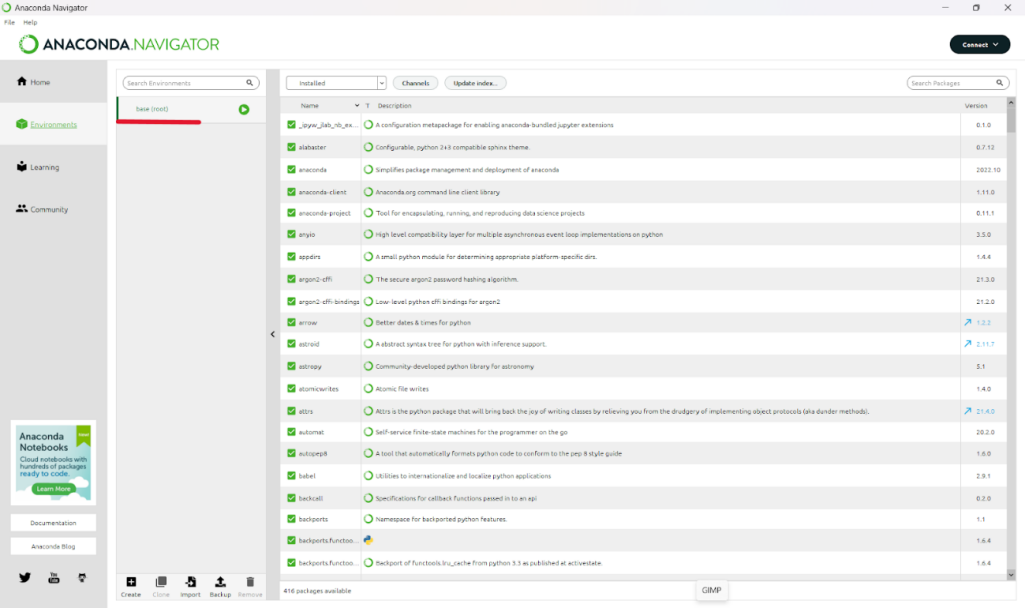Open Anaconda YouTube icon
1025x608 pixels.
[54, 577]
